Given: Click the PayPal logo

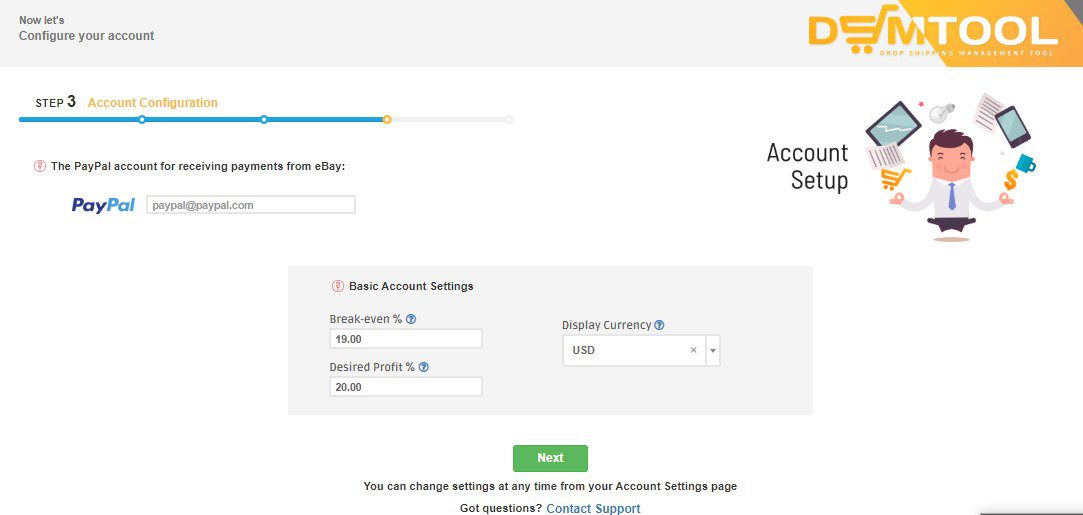Looking at the screenshot, I should 104,205.
